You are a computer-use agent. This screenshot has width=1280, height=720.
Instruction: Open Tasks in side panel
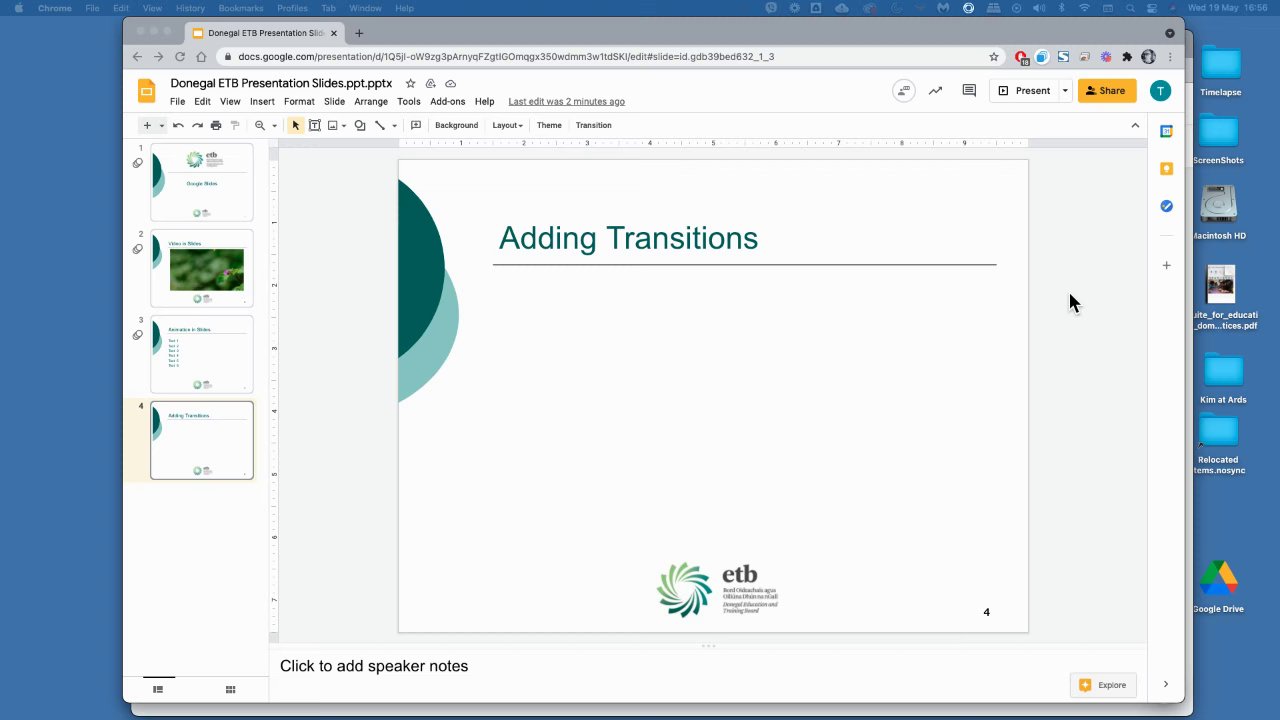tap(1166, 206)
